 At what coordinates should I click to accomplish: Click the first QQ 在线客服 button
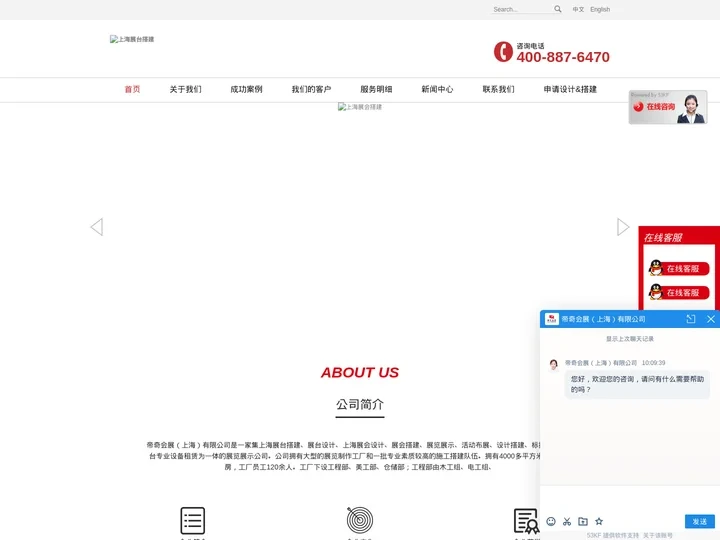679,268
